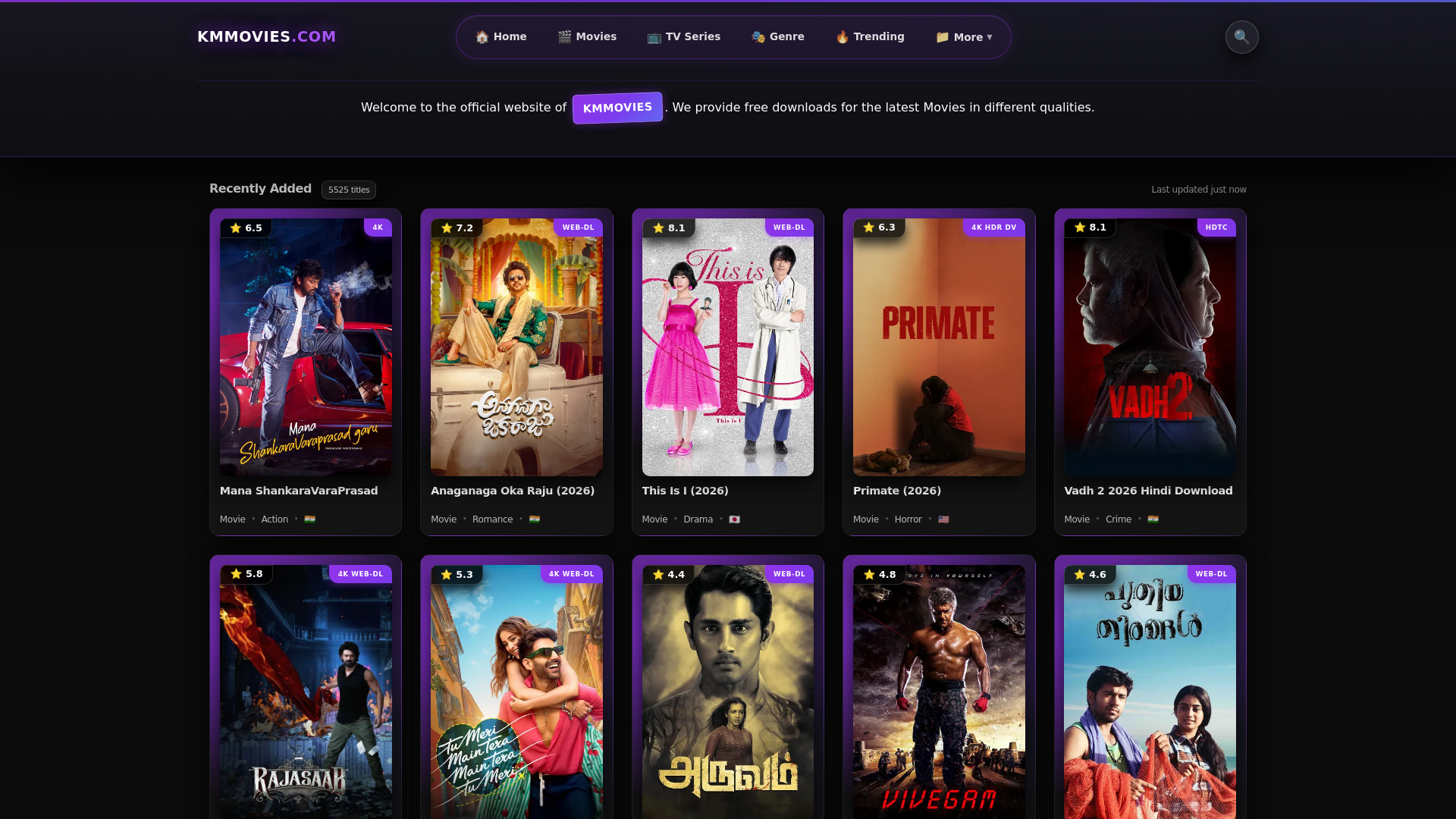The width and height of the screenshot is (1456, 819).
Task: Open the Vivegam movie poster
Action: [939, 692]
